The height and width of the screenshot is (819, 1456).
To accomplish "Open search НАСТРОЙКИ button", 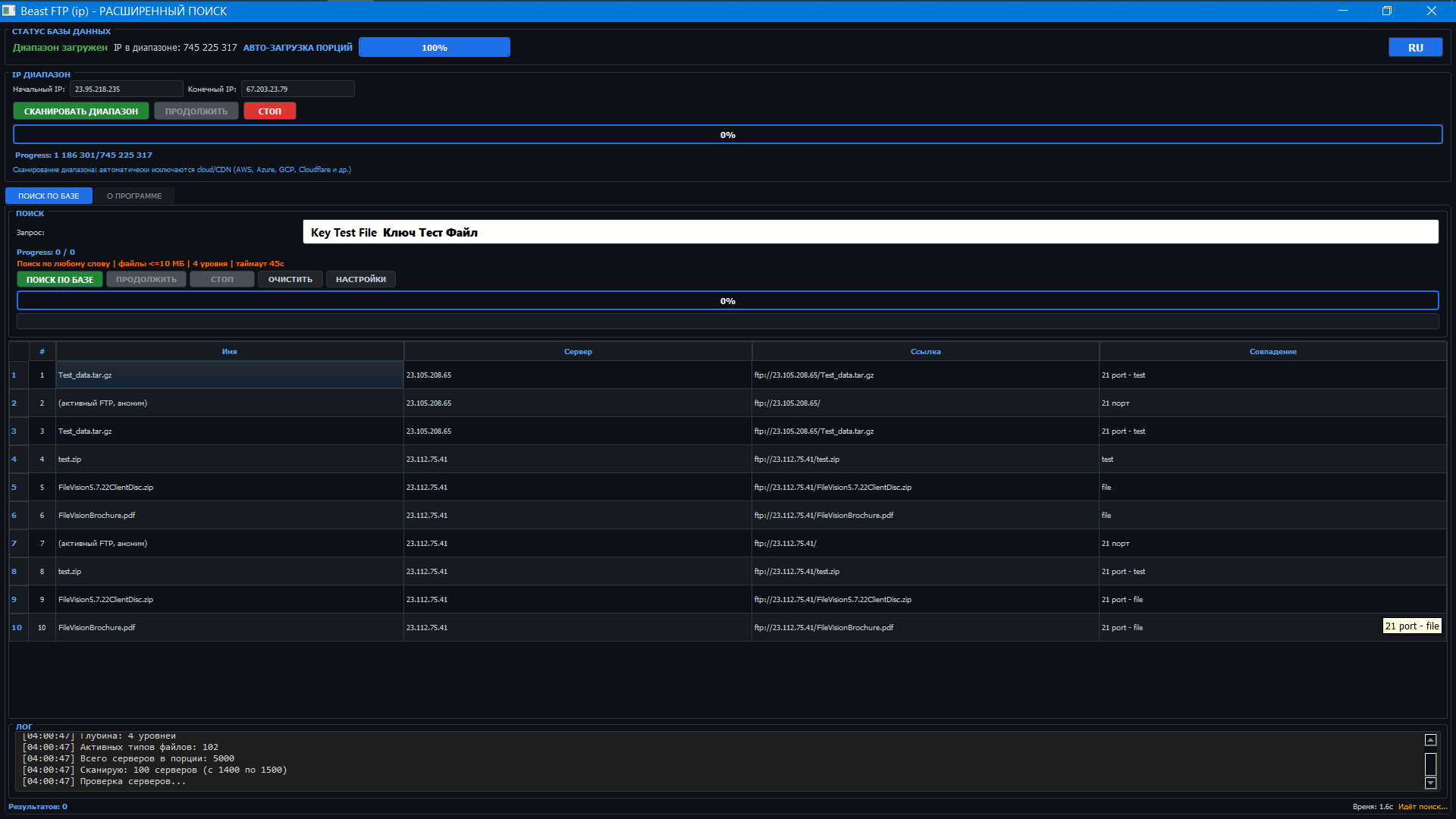I will tap(361, 279).
